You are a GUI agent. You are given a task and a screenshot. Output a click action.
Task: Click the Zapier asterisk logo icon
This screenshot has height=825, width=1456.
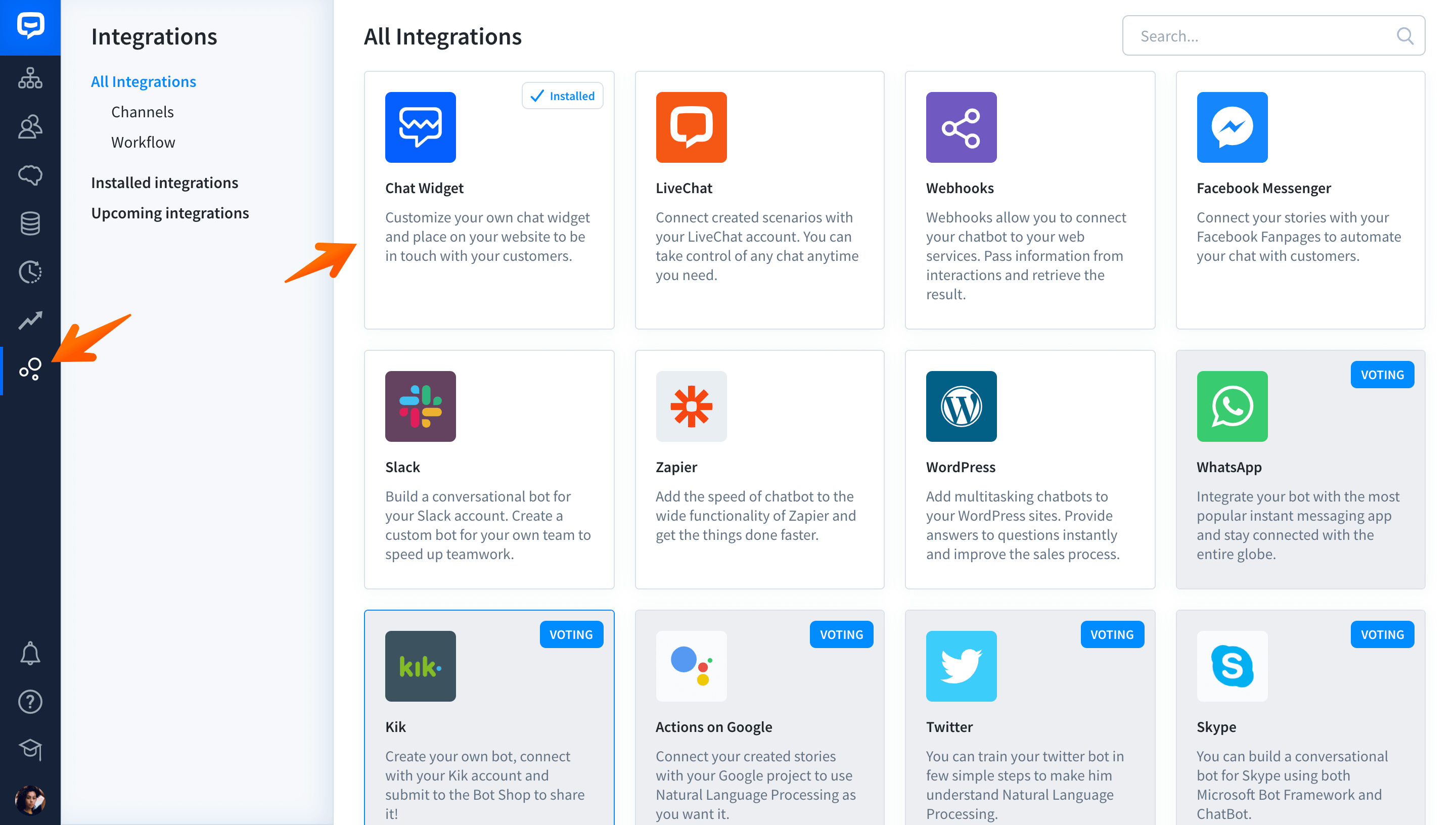pos(691,406)
